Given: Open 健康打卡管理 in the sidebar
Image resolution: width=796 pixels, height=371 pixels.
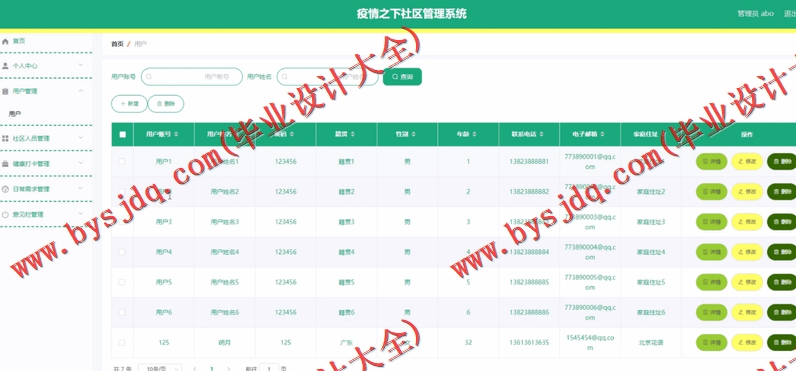Looking at the screenshot, I should pos(46,164).
